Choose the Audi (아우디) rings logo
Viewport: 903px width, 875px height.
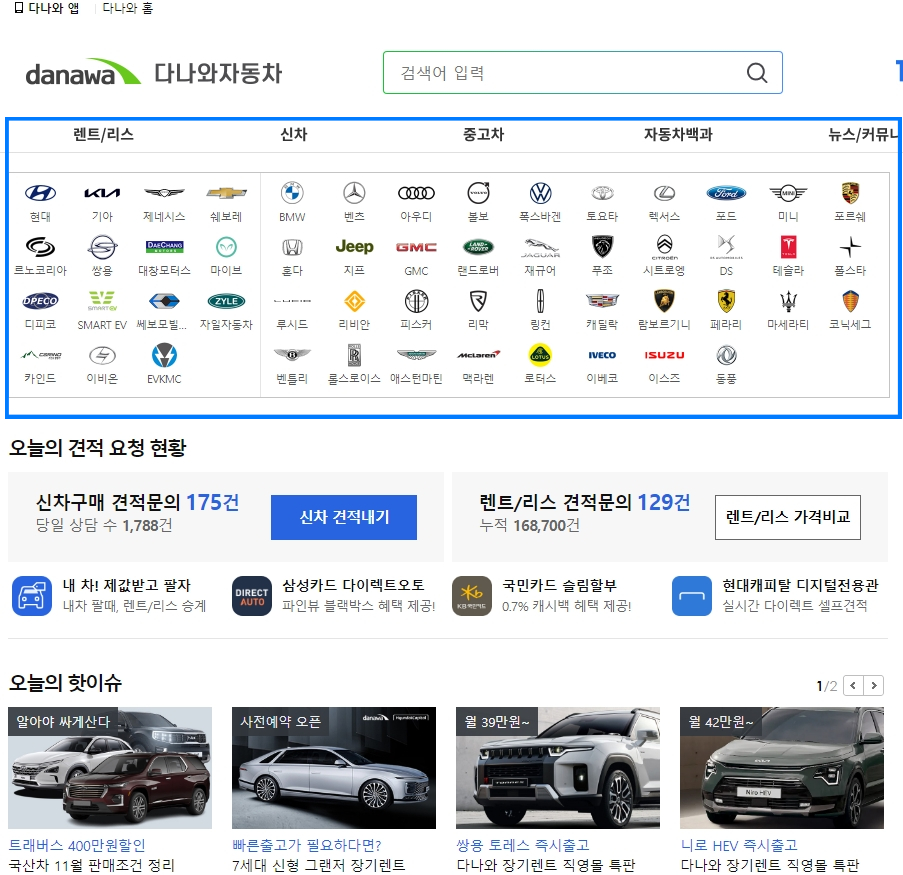(x=416, y=194)
